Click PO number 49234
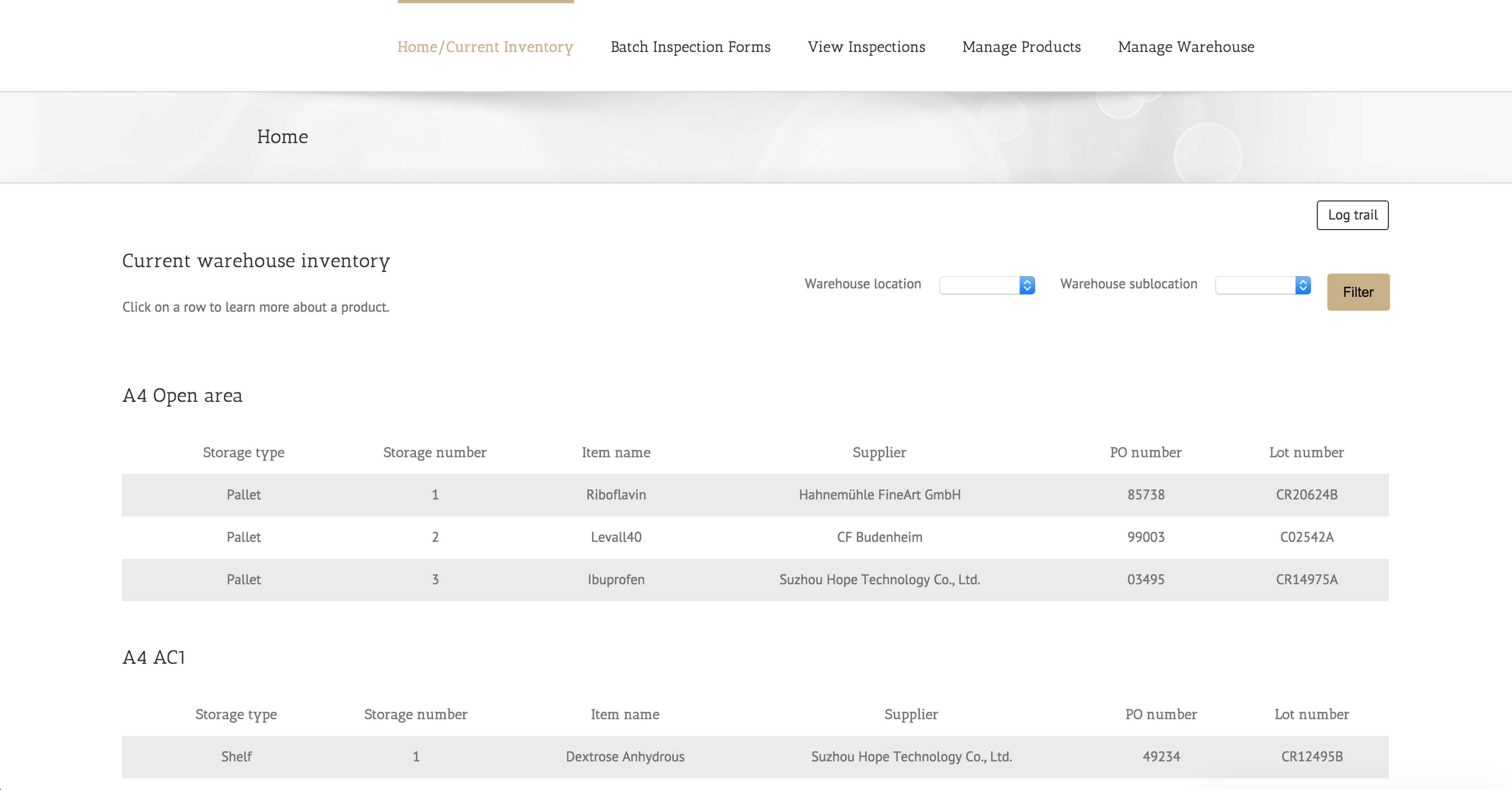The image size is (1512, 790). [x=1161, y=757]
